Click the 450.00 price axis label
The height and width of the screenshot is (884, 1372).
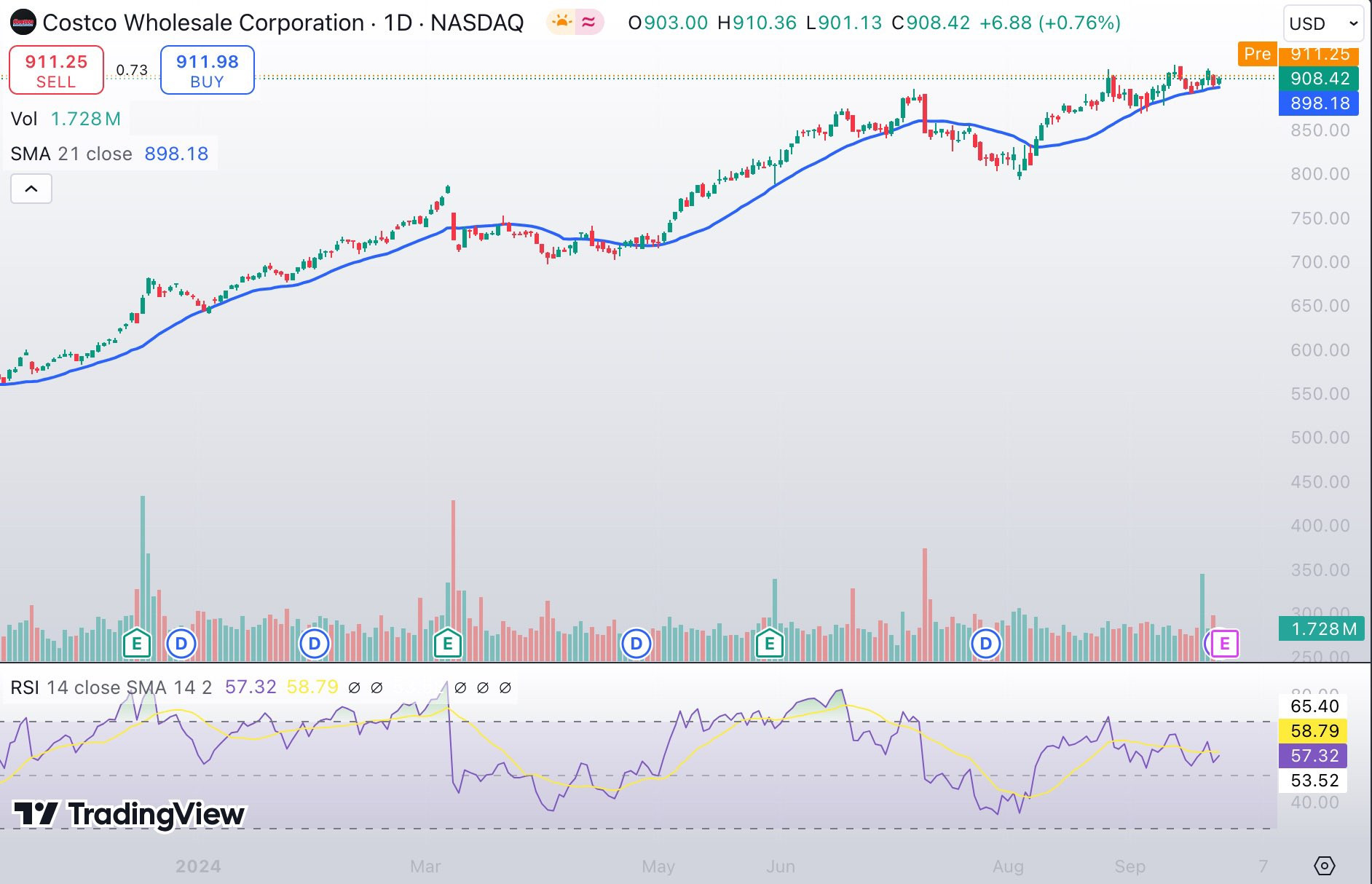[x=1320, y=482]
